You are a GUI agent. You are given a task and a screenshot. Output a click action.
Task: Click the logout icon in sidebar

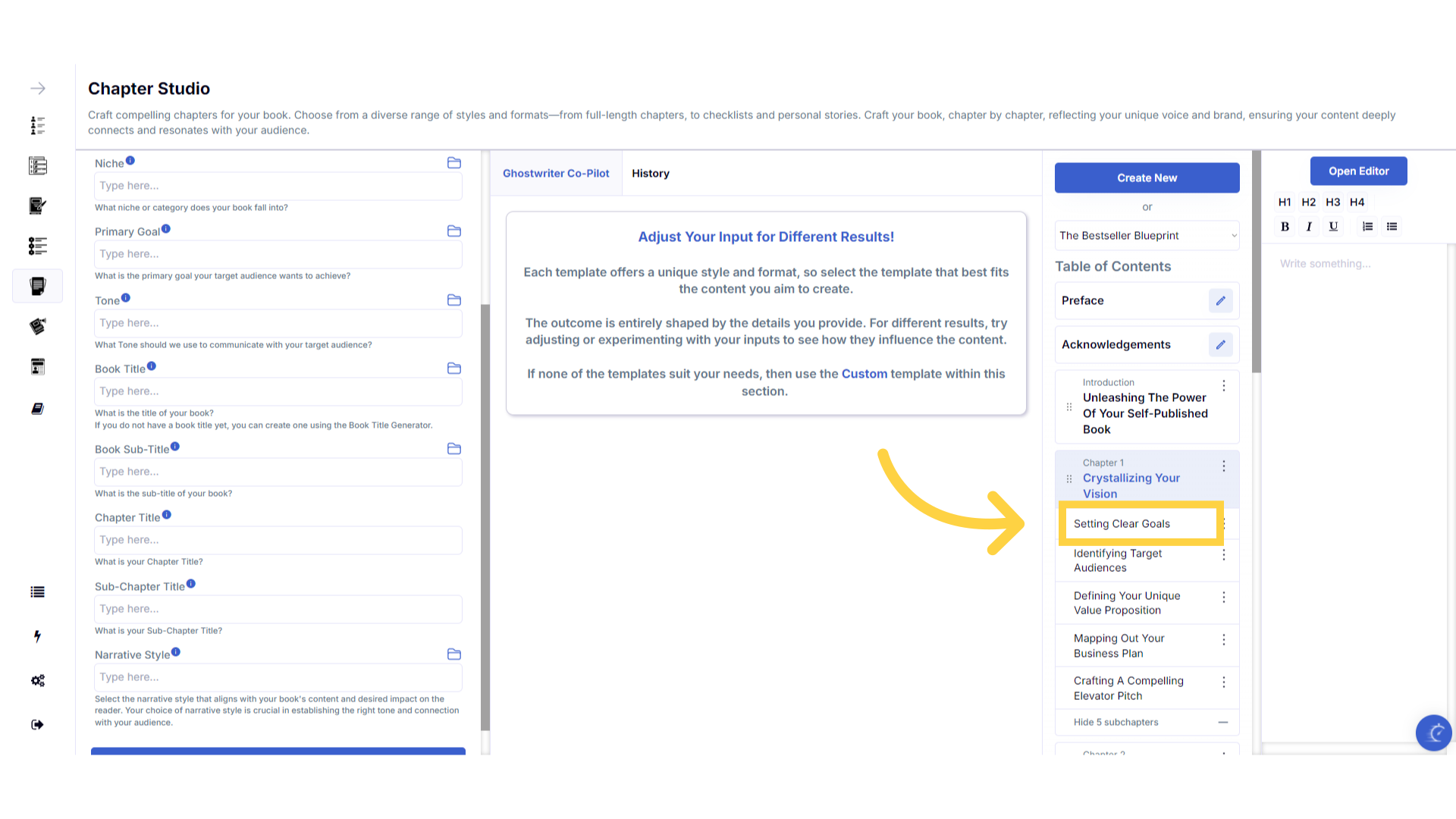38,725
